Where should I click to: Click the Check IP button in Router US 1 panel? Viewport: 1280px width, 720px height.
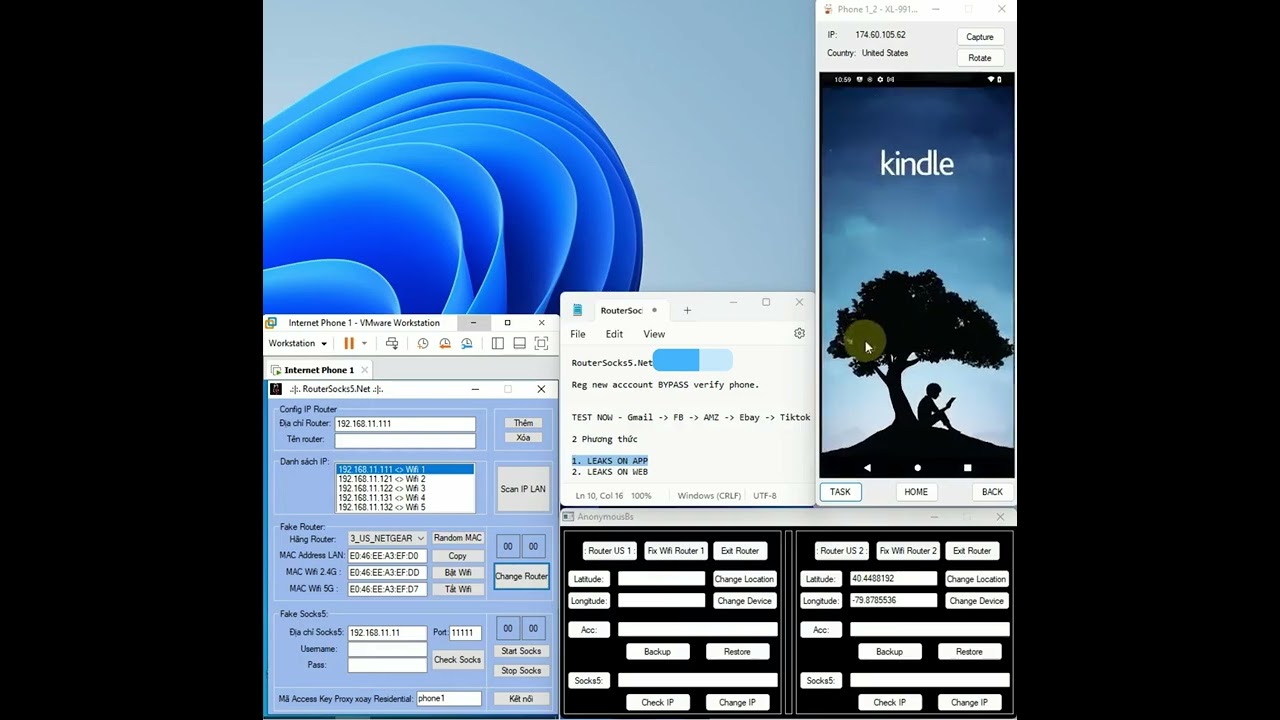tap(657, 702)
